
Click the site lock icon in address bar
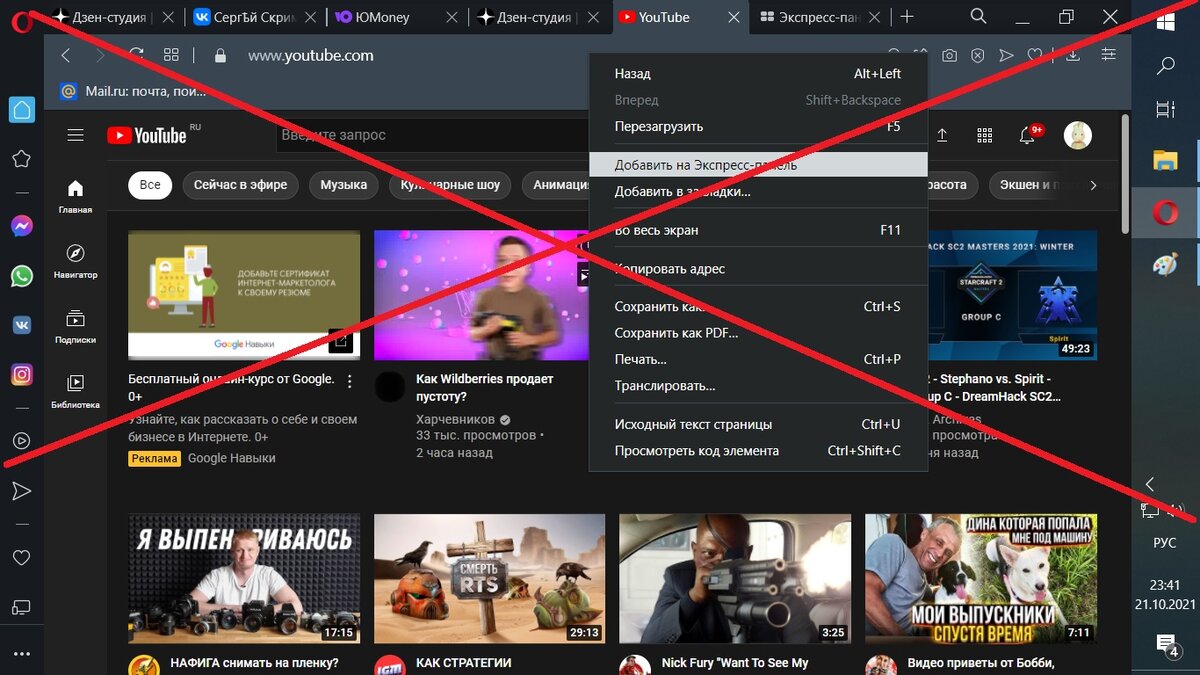(x=221, y=56)
